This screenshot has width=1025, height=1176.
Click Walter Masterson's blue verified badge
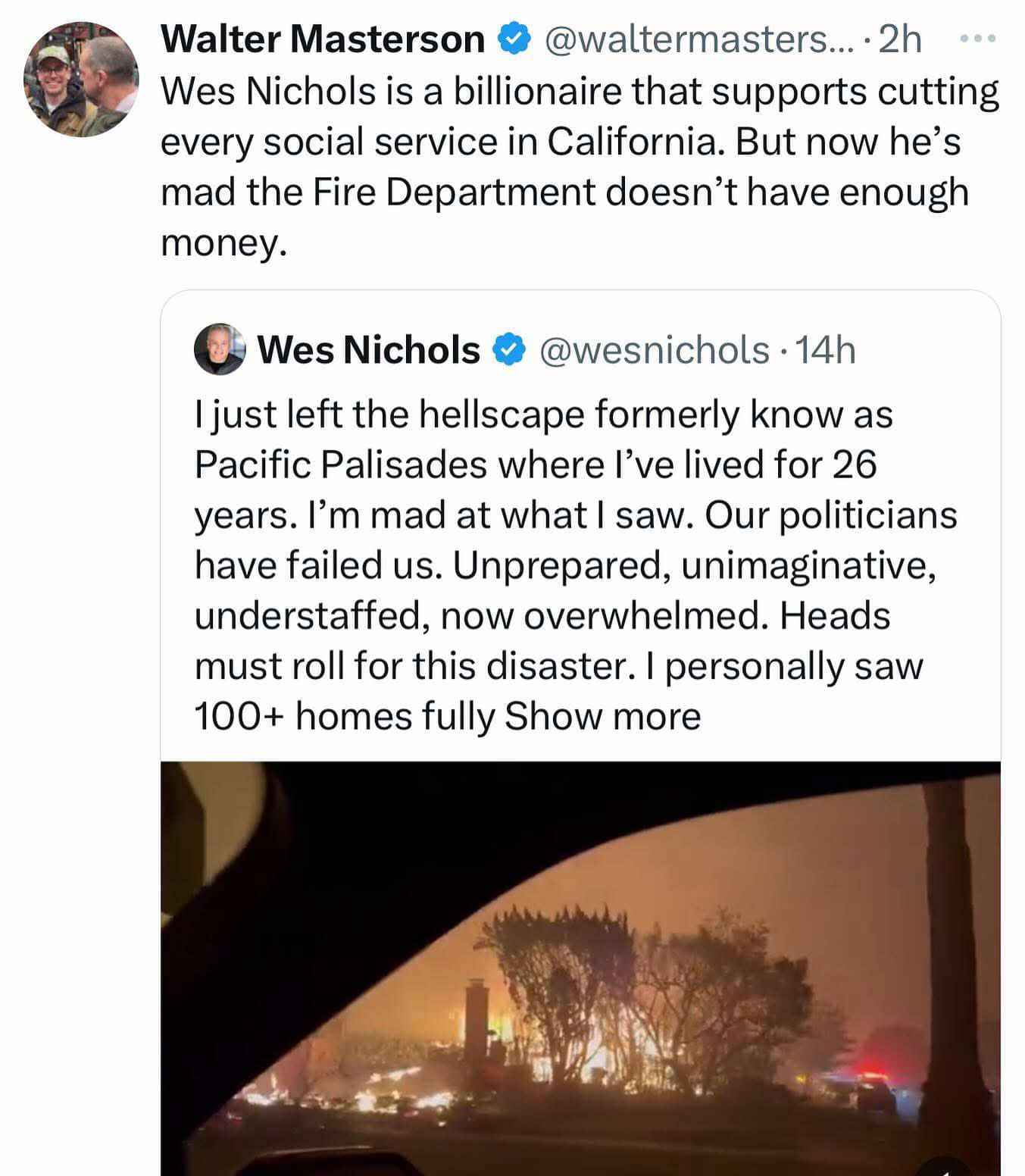point(512,39)
